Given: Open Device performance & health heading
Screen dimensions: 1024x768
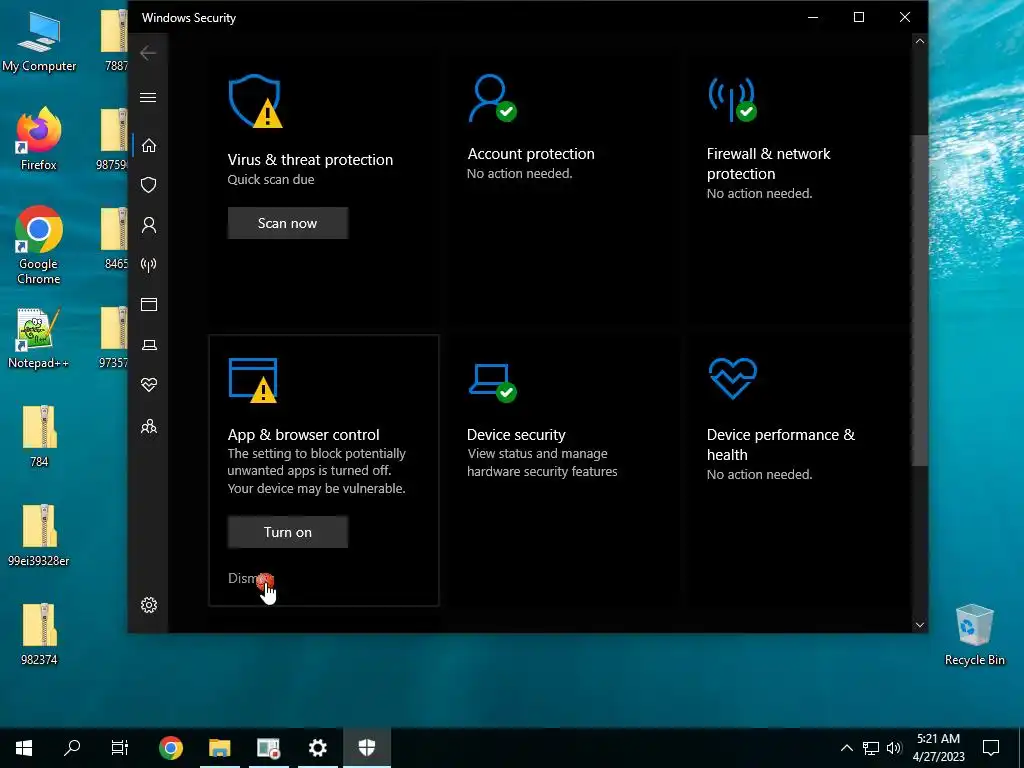Looking at the screenshot, I should tap(780, 445).
